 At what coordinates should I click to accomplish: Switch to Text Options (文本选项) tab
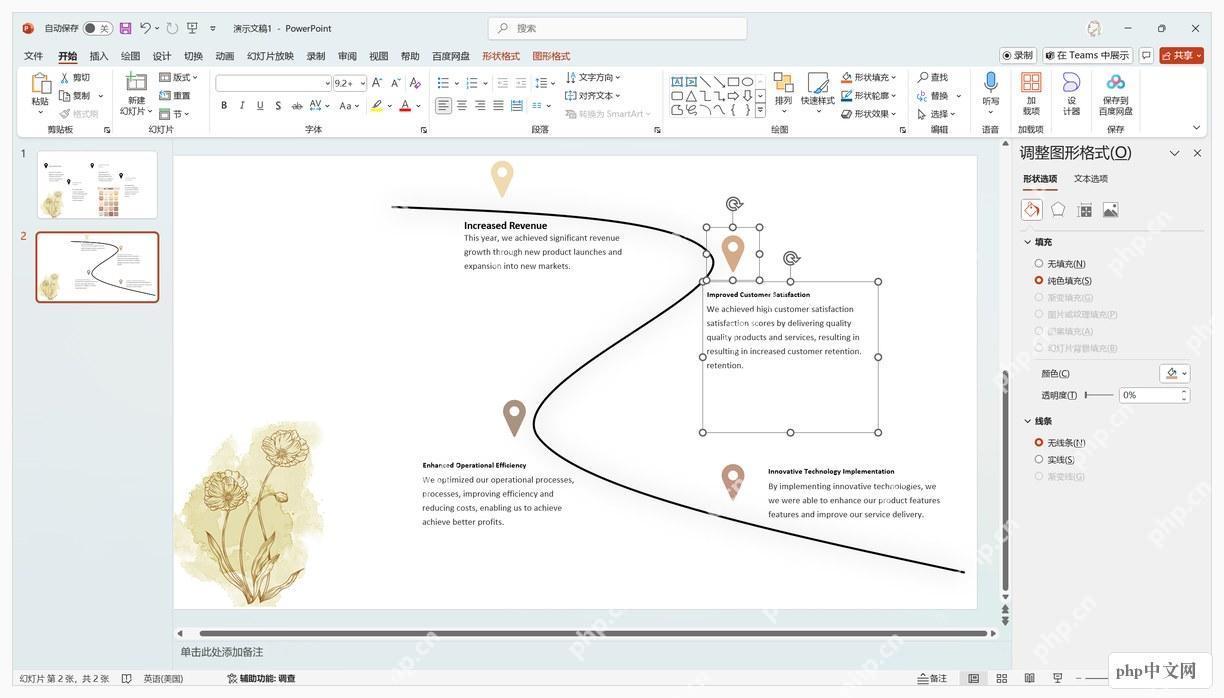(x=1091, y=179)
